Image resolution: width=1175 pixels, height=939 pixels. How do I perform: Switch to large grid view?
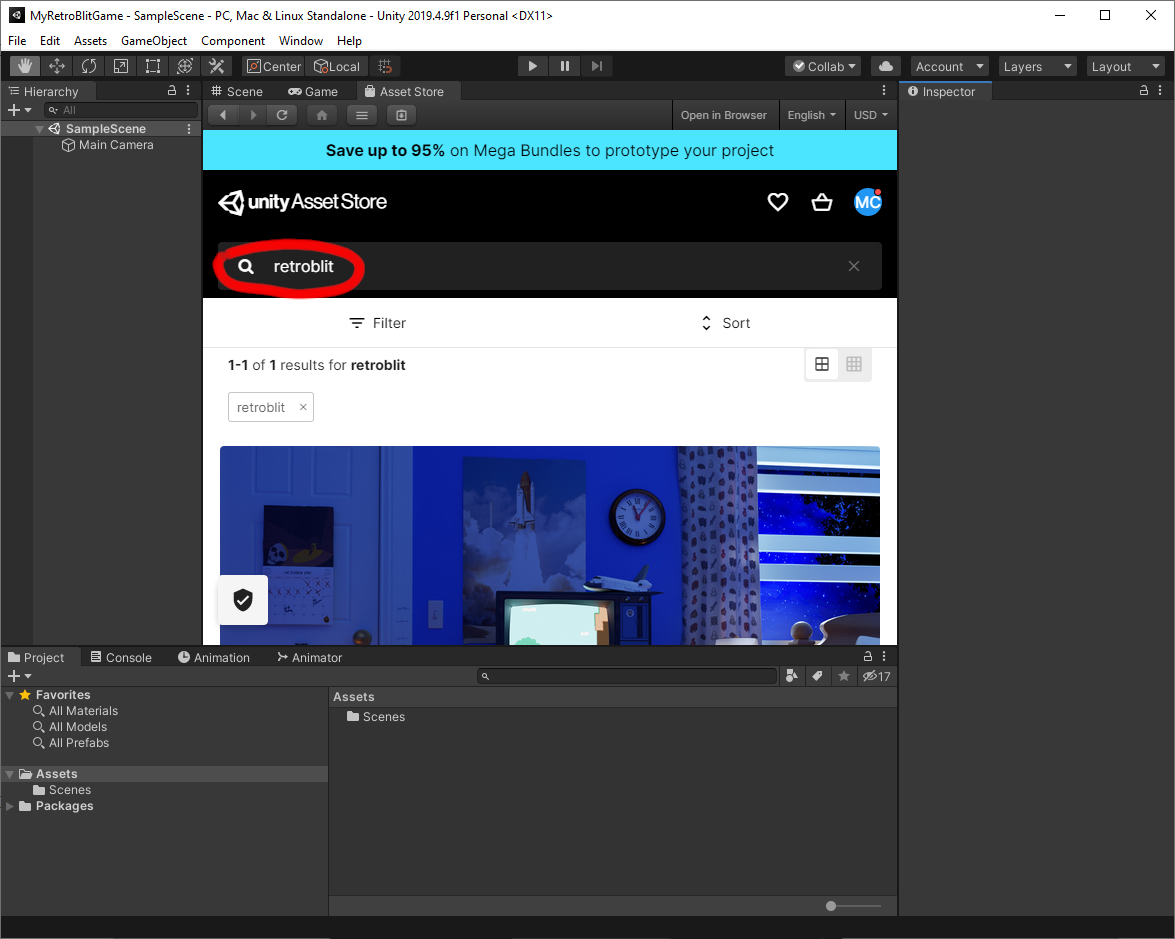822,364
